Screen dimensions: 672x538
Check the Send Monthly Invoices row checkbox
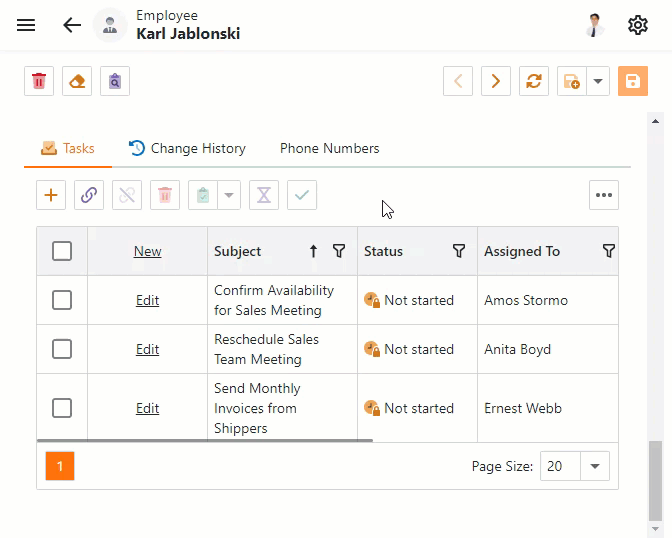62,408
